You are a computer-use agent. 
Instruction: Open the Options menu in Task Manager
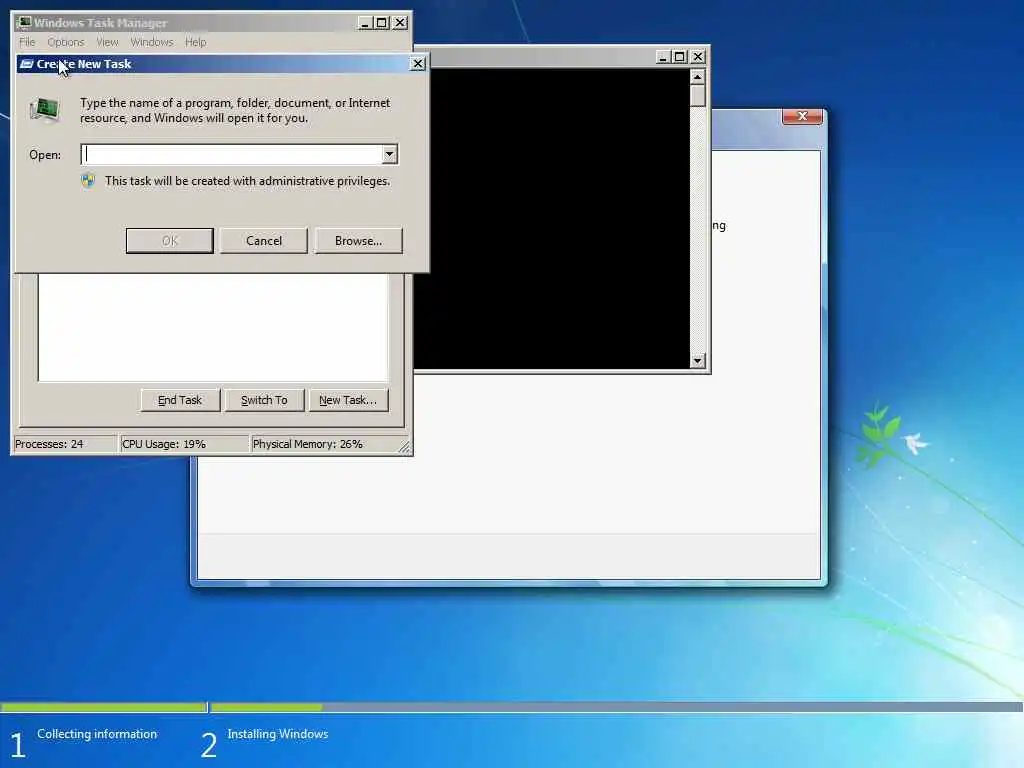(66, 42)
